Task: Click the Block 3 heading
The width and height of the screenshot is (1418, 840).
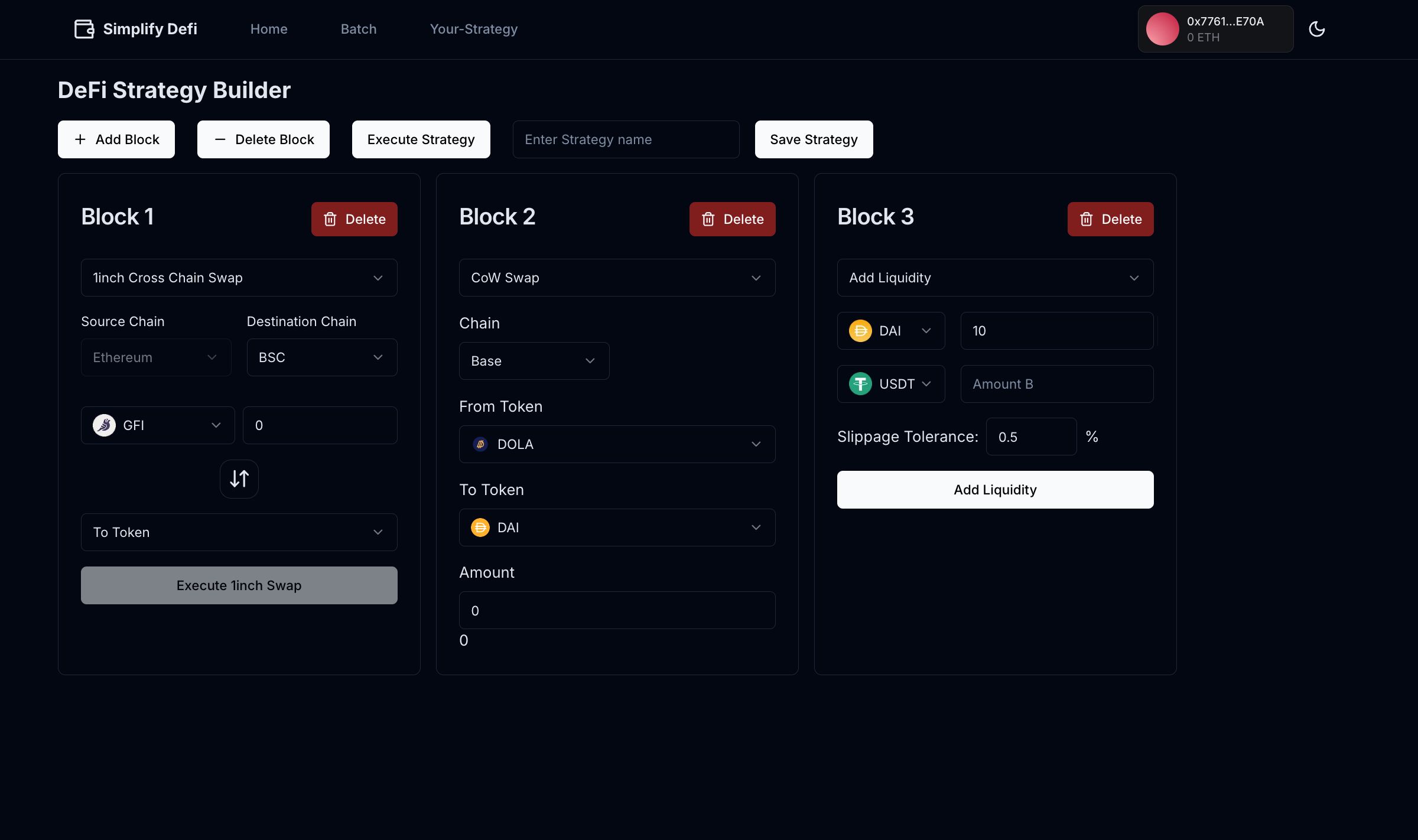Action: [x=876, y=217]
